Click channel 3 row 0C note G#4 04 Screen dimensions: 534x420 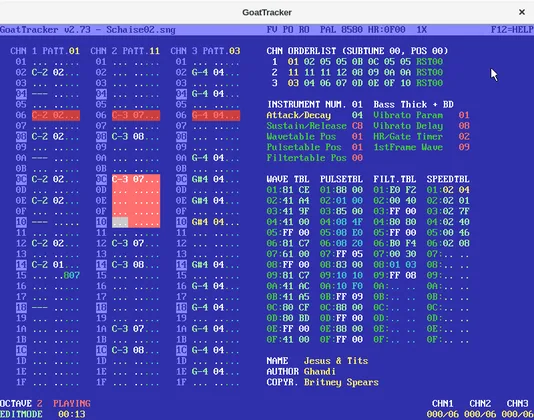(x=208, y=179)
